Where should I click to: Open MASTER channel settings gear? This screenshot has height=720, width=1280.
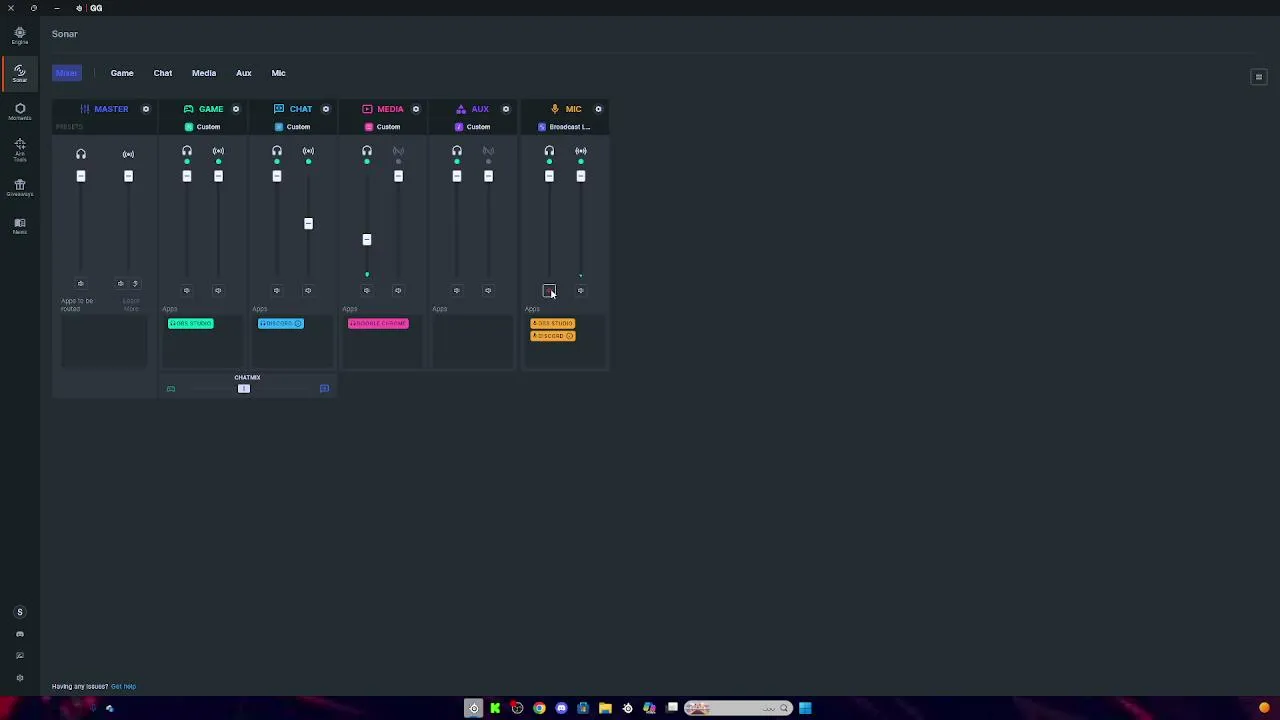(x=145, y=109)
